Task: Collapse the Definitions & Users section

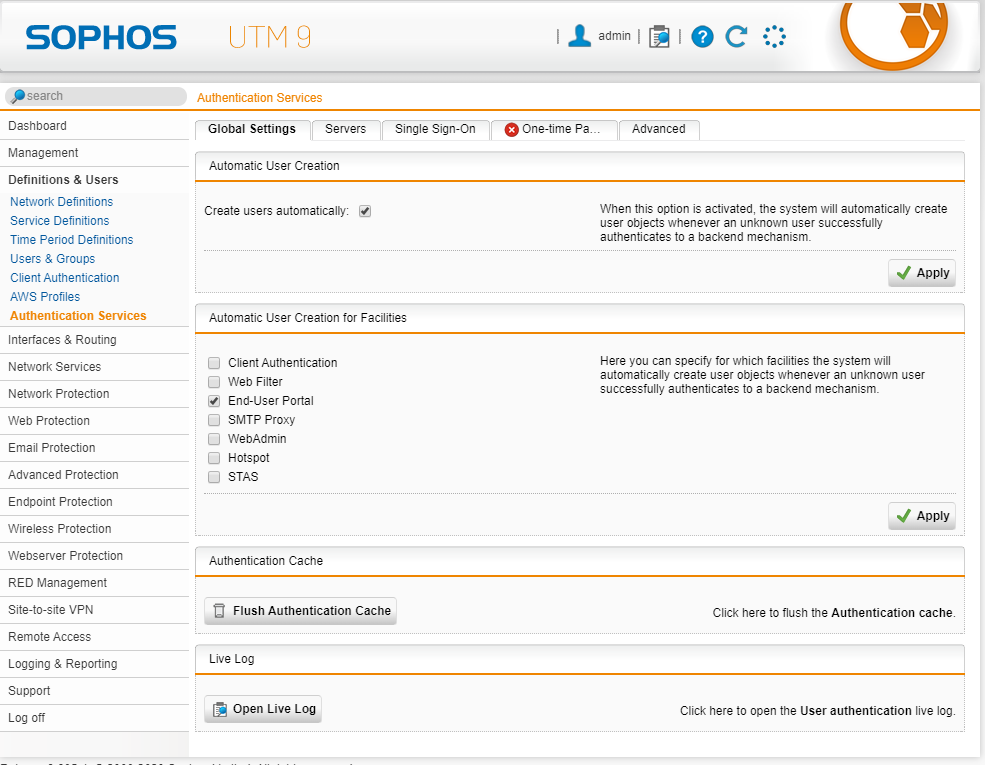Action: tap(63, 180)
